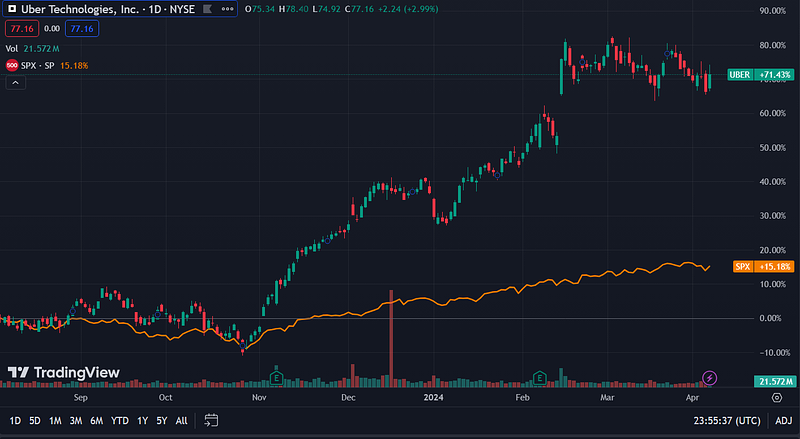Click the orange SPX +15.18% scale label
Viewport: 800px width, 439px height.
tap(763, 266)
